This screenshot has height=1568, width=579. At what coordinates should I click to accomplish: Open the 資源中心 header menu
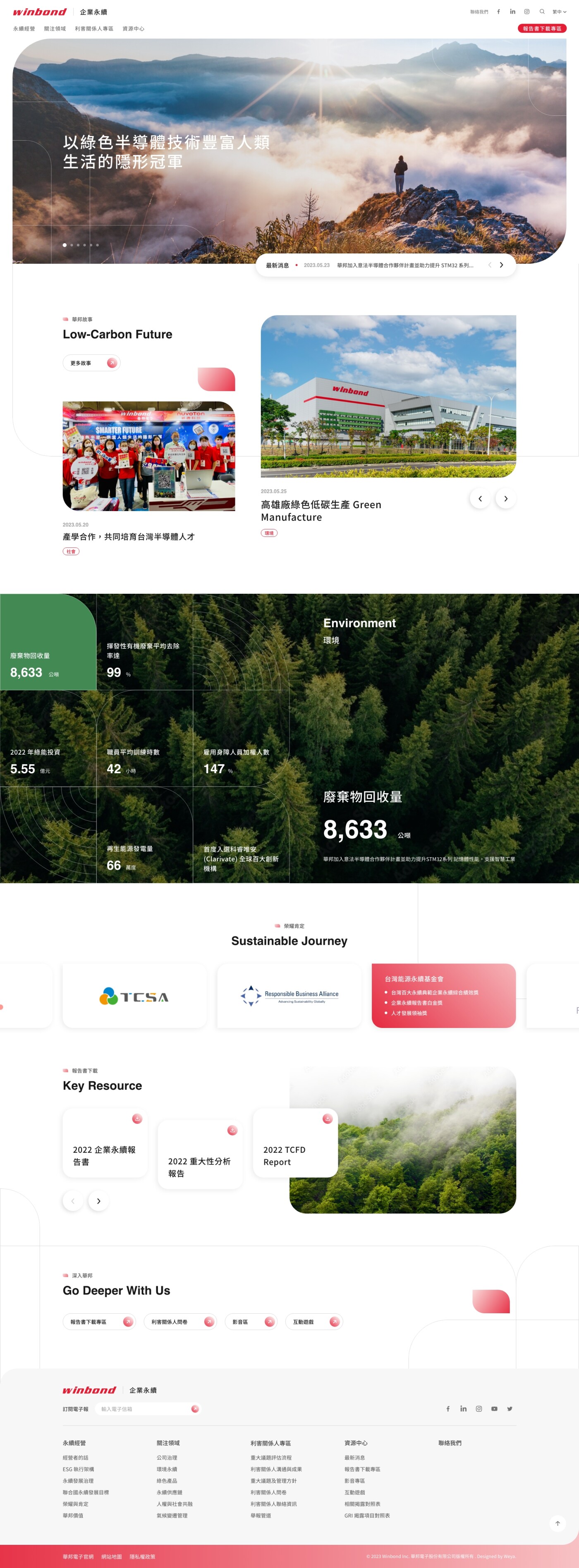(133, 29)
